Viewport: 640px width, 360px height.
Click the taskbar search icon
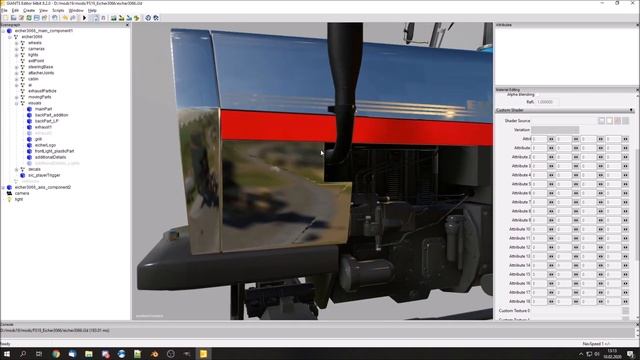23,354
